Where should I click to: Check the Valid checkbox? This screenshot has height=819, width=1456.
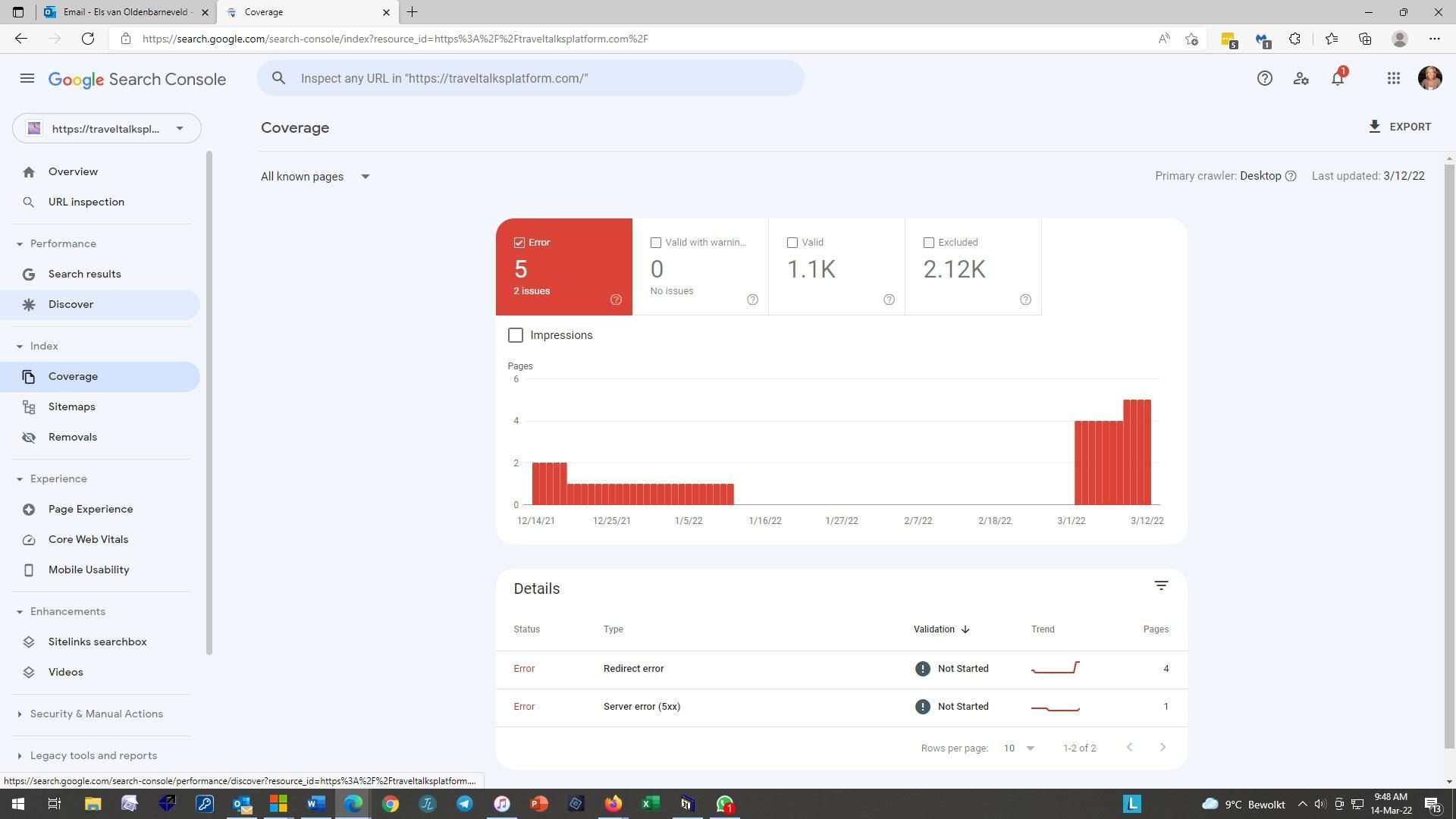coord(792,243)
